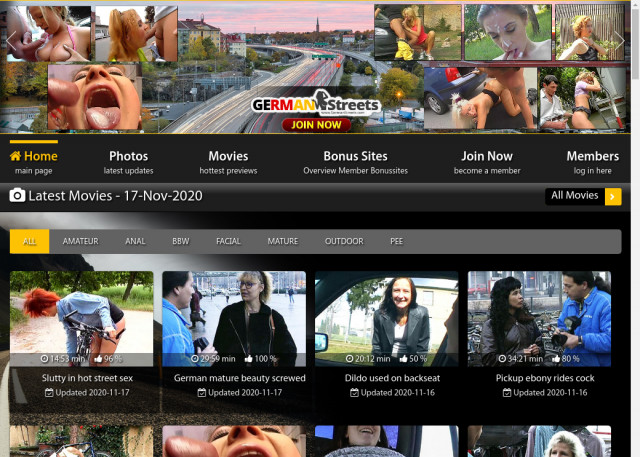Click the banner carousel's right arrow
Screen dimensions: 640x457
click(x=619, y=41)
